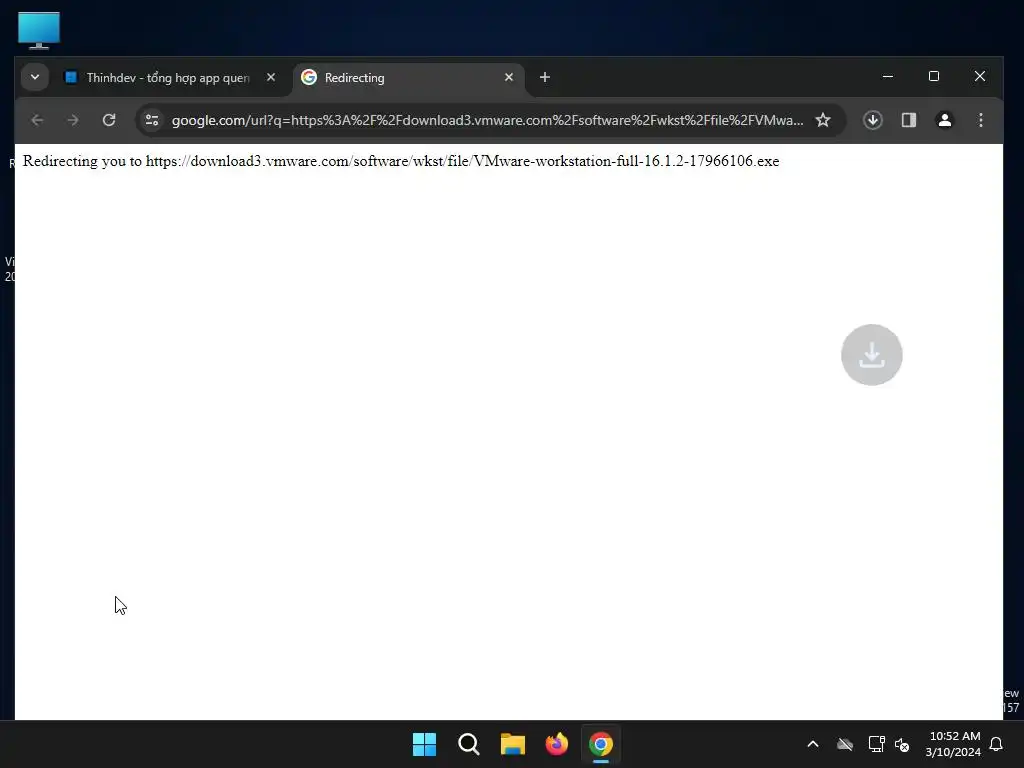Open the Chrome profile menu
Screen dimensions: 1024x768
[x=944, y=120]
